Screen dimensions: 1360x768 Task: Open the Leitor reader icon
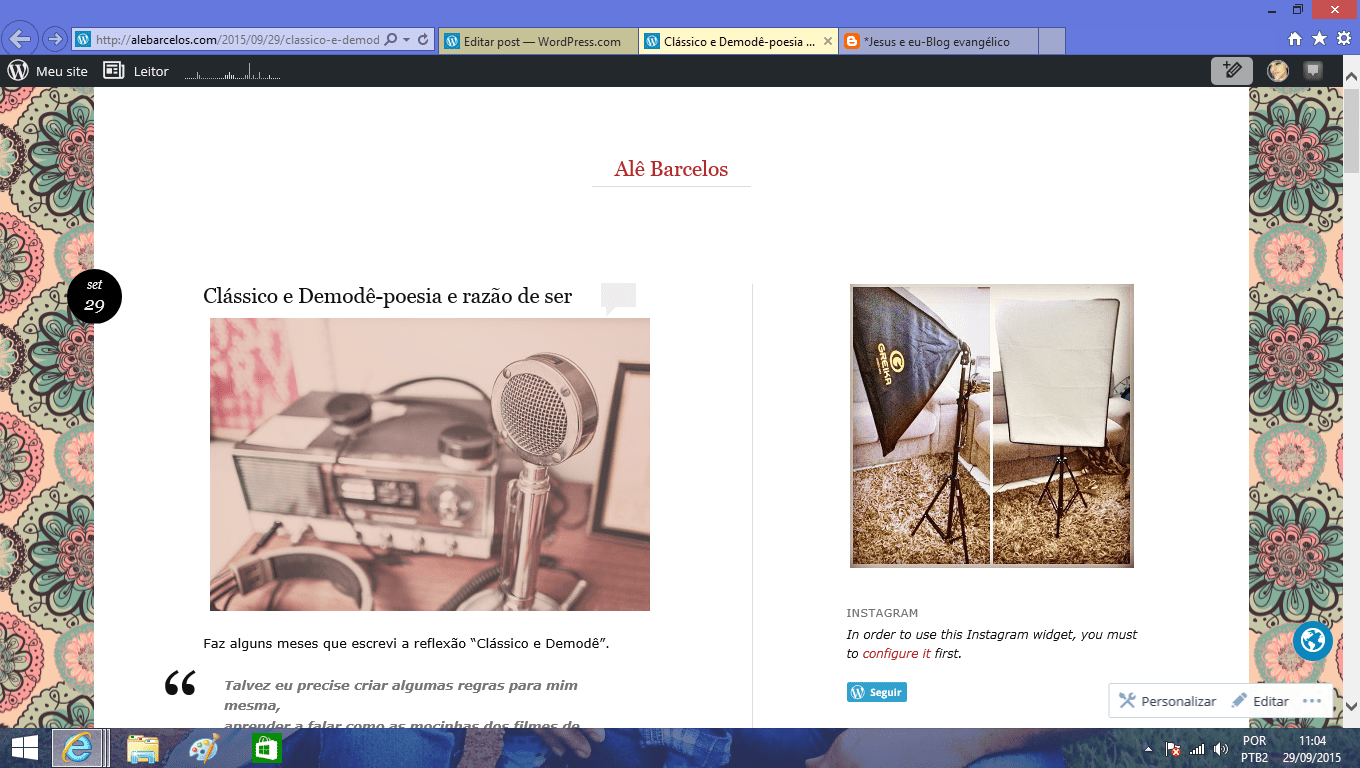pyautogui.click(x=113, y=71)
